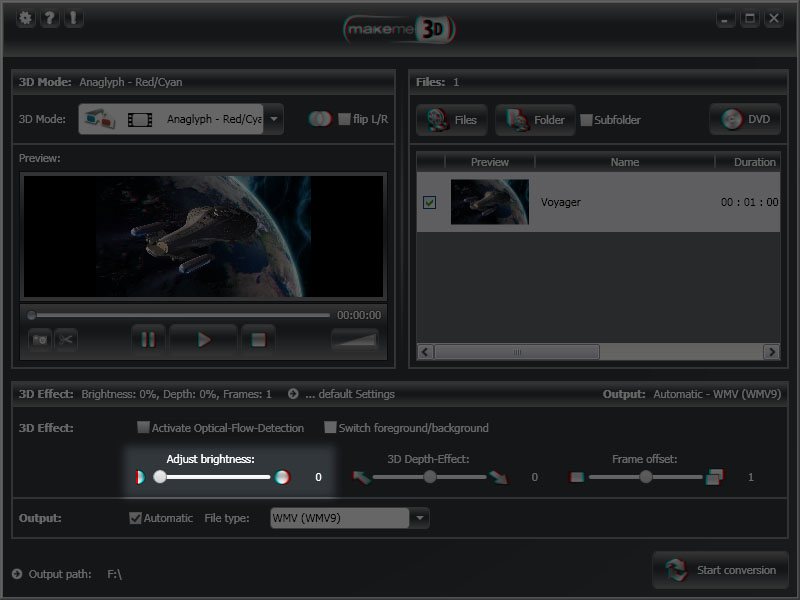Click the Frame offset slider handle
Screen dimensions: 800x600
pyautogui.click(x=646, y=477)
